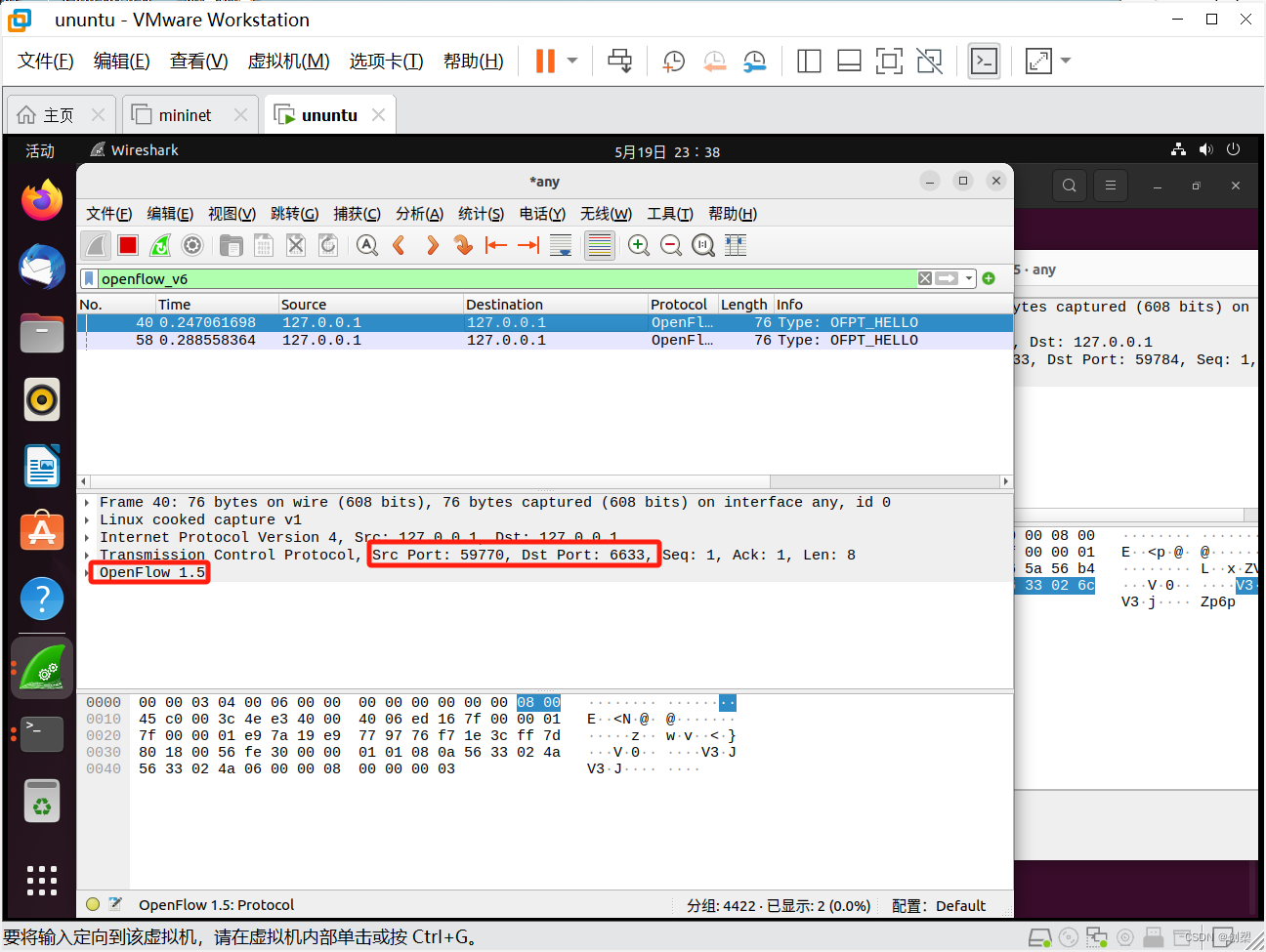Jump to the last packet
1266x952 pixels.
pyautogui.click(x=527, y=245)
